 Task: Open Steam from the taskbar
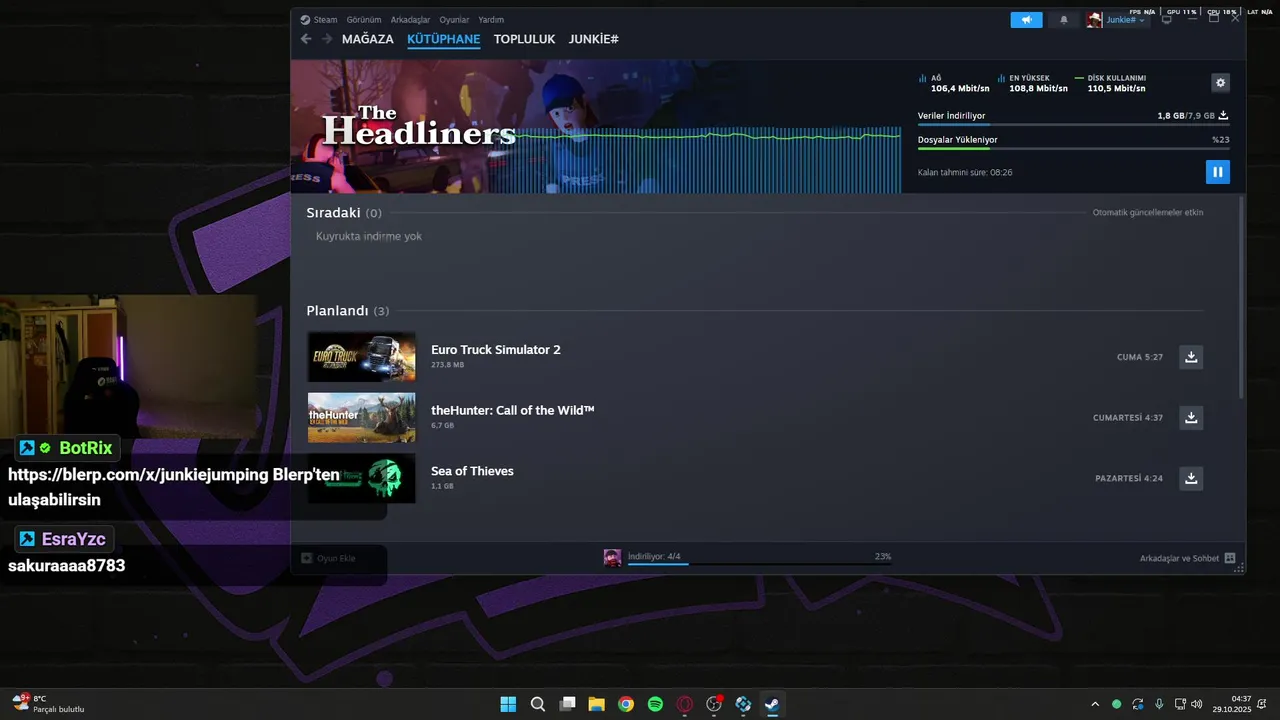tap(772, 704)
